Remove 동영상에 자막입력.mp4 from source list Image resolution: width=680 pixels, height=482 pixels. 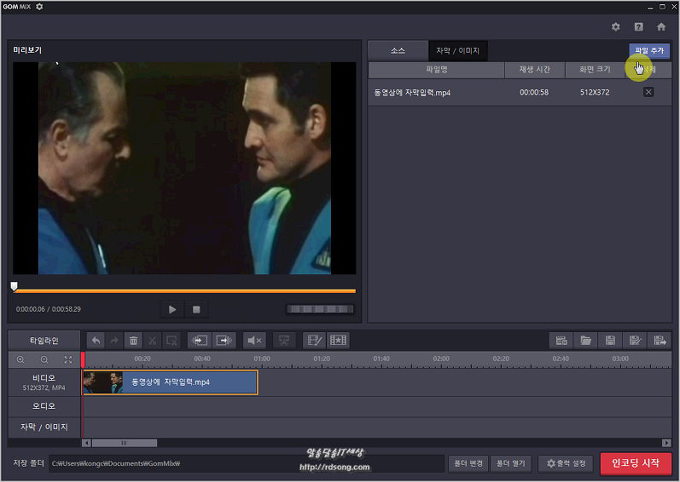[x=648, y=92]
